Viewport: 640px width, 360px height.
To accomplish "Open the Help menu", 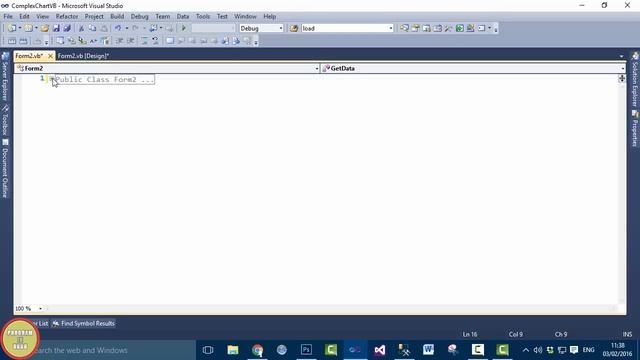I will pyautogui.click(x=269, y=16).
